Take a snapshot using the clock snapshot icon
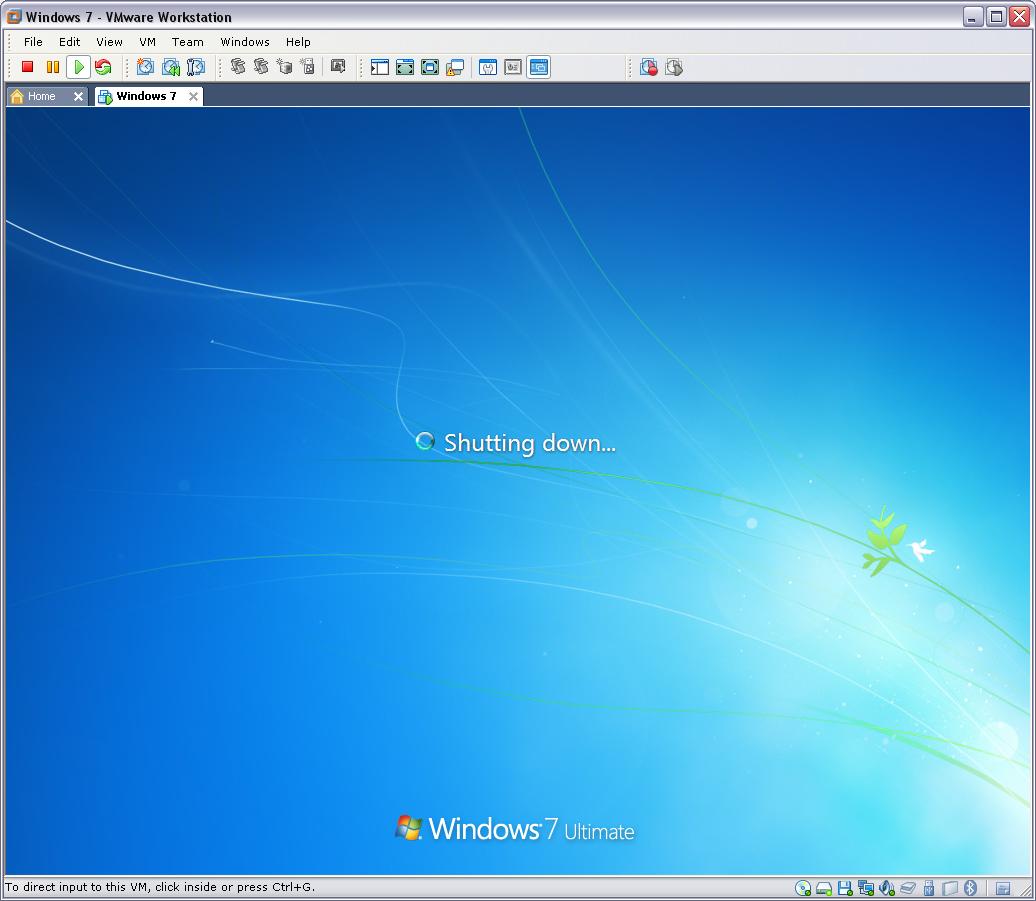Viewport: 1036px width, 901px height. 145,67
